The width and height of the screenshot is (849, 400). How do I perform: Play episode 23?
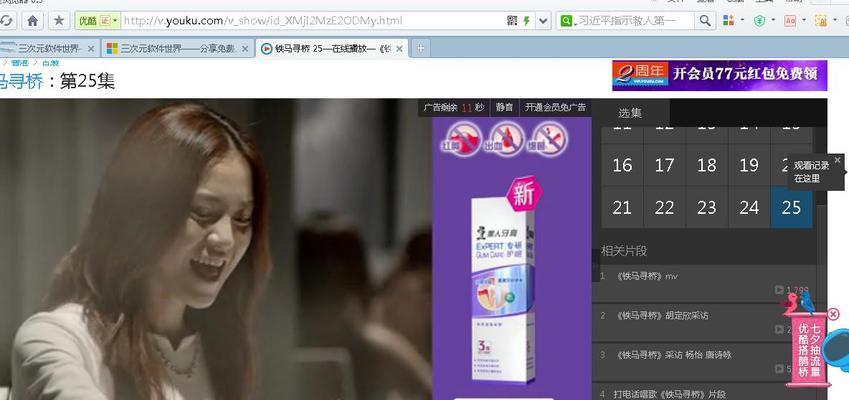(707, 207)
